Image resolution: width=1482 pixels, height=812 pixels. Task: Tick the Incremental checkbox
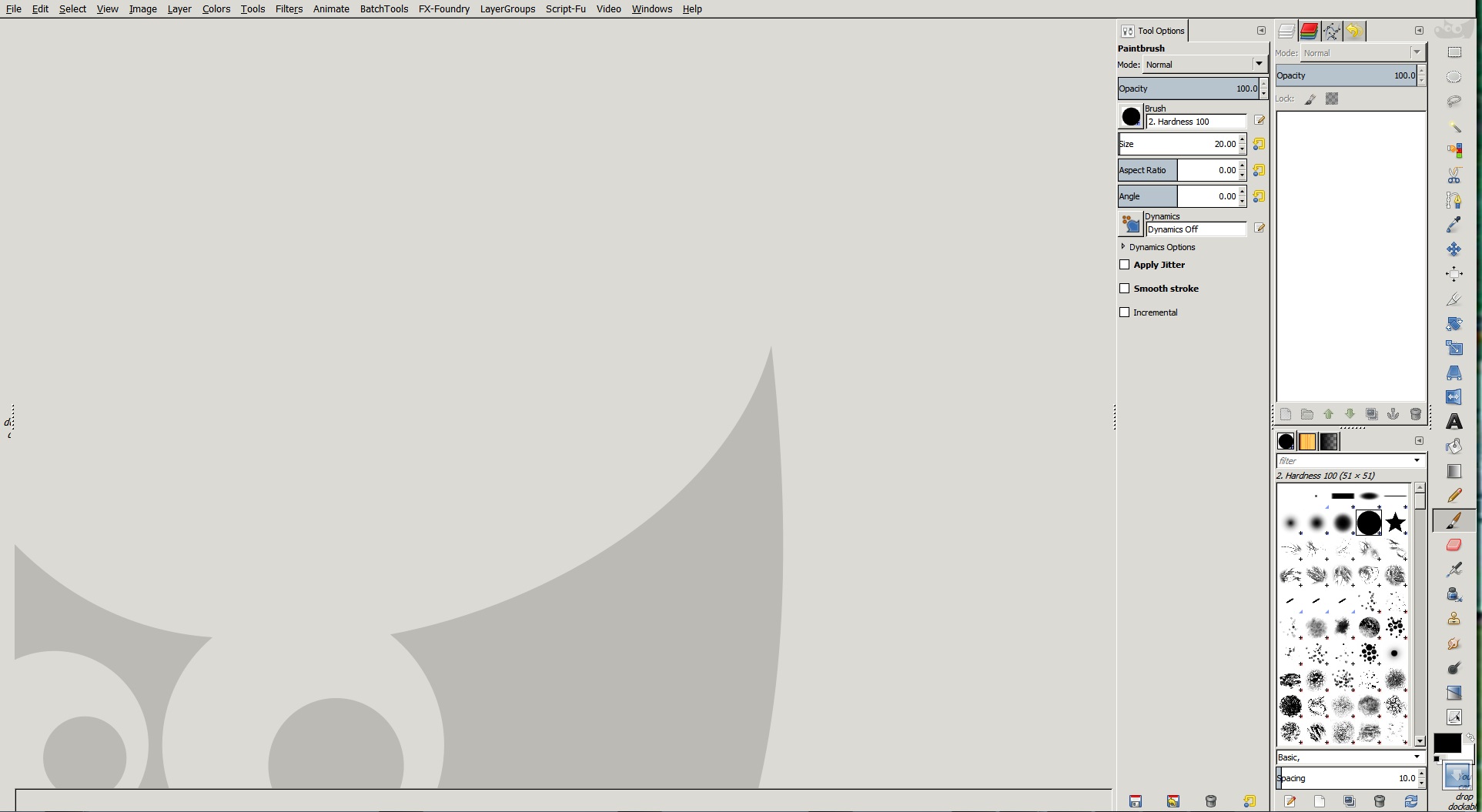coord(1124,312)
